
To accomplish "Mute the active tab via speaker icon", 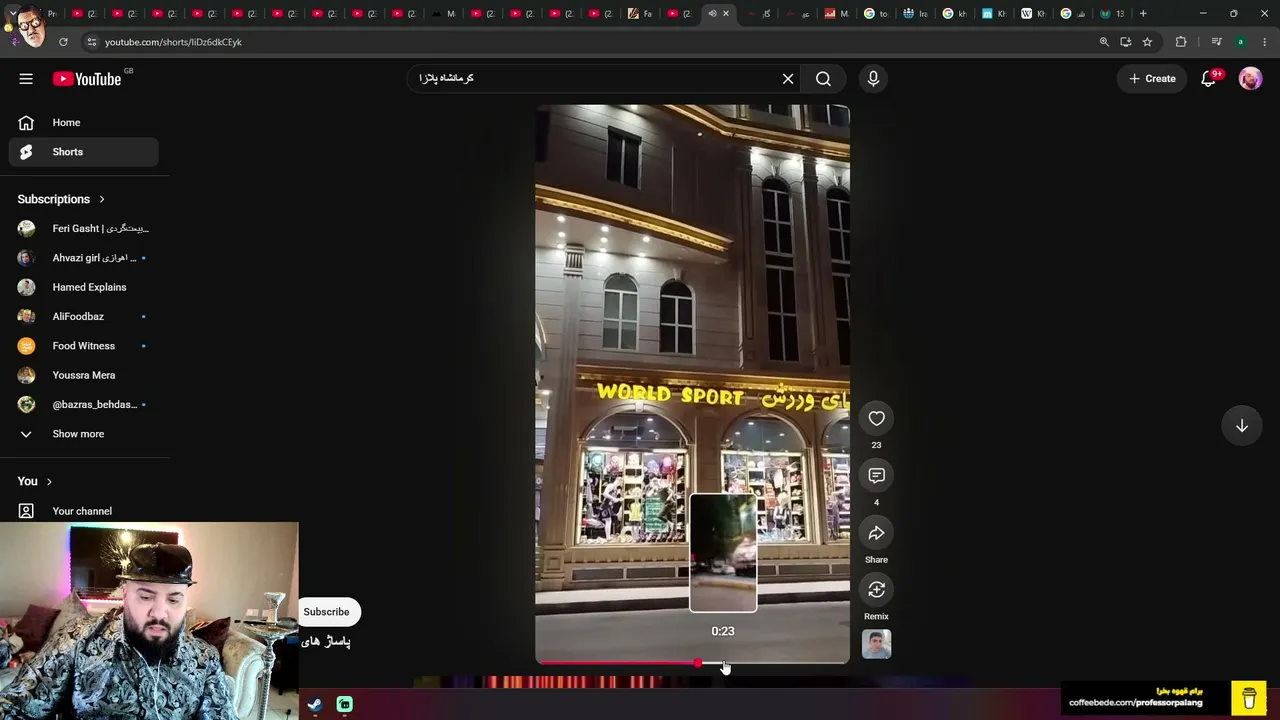I will coord(712,14).
